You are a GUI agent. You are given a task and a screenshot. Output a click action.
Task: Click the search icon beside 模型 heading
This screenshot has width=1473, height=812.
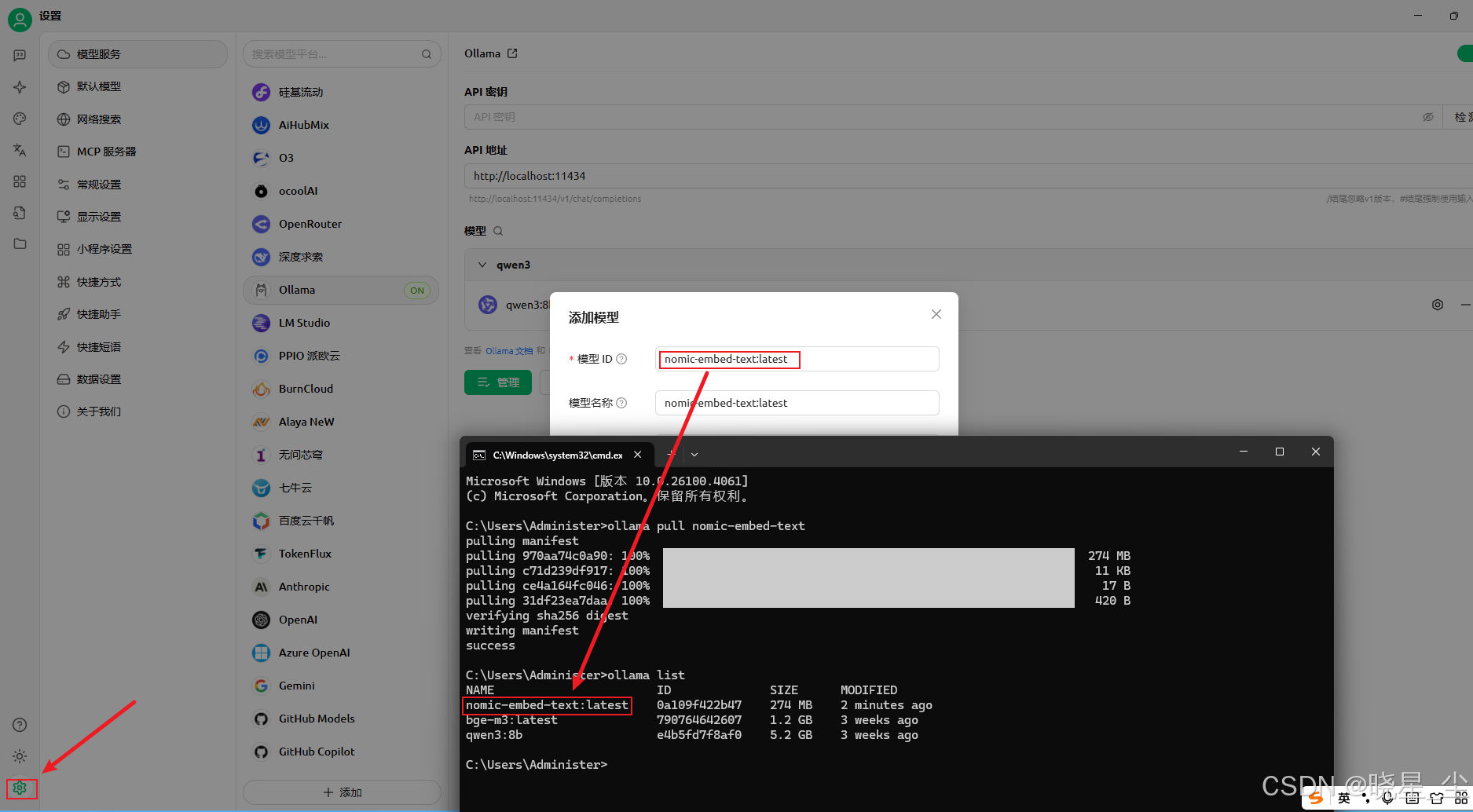coord(498,231)
